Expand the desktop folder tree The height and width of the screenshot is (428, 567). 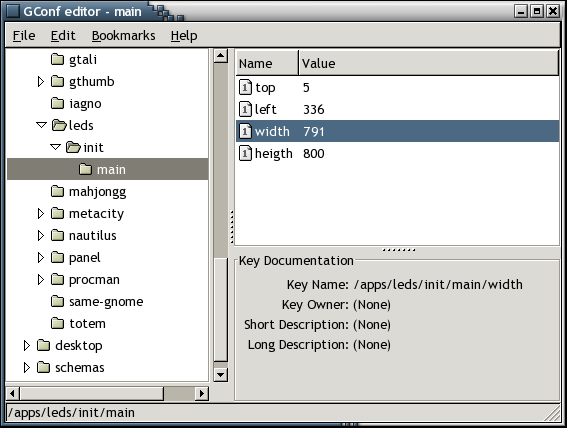click(x=26, y=346)
